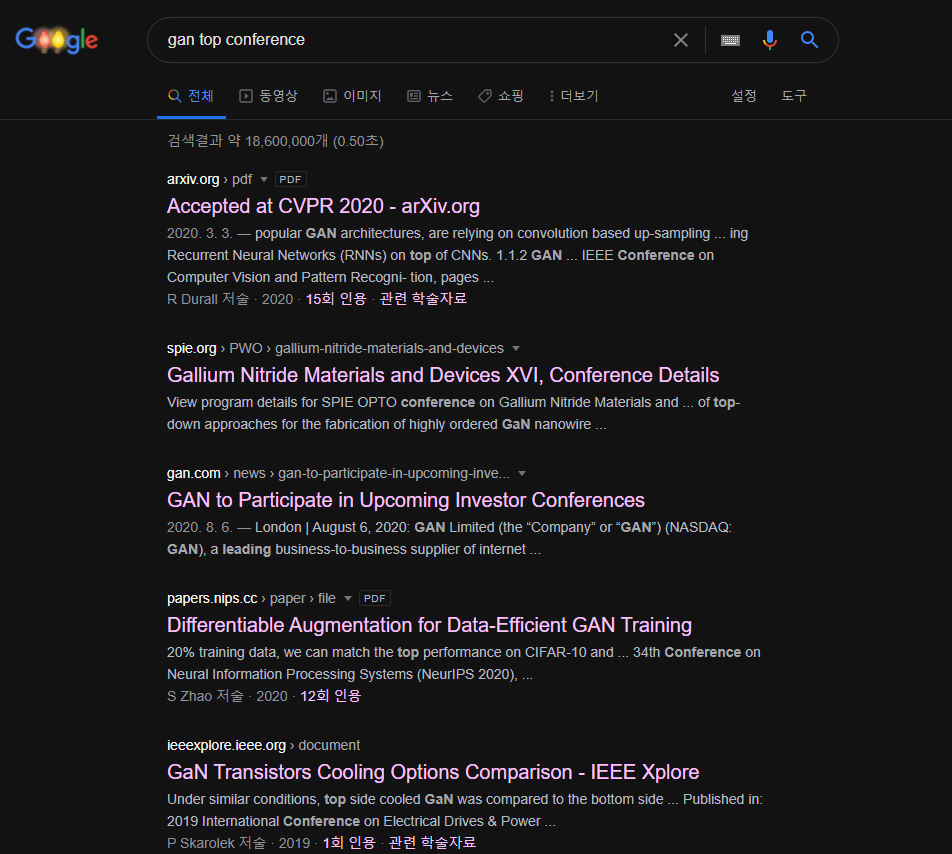Image resolution: width=952 pixels, height=854 pixels.
Task: Click PDF badge on the arxiv result
Action: click(290, 180)
